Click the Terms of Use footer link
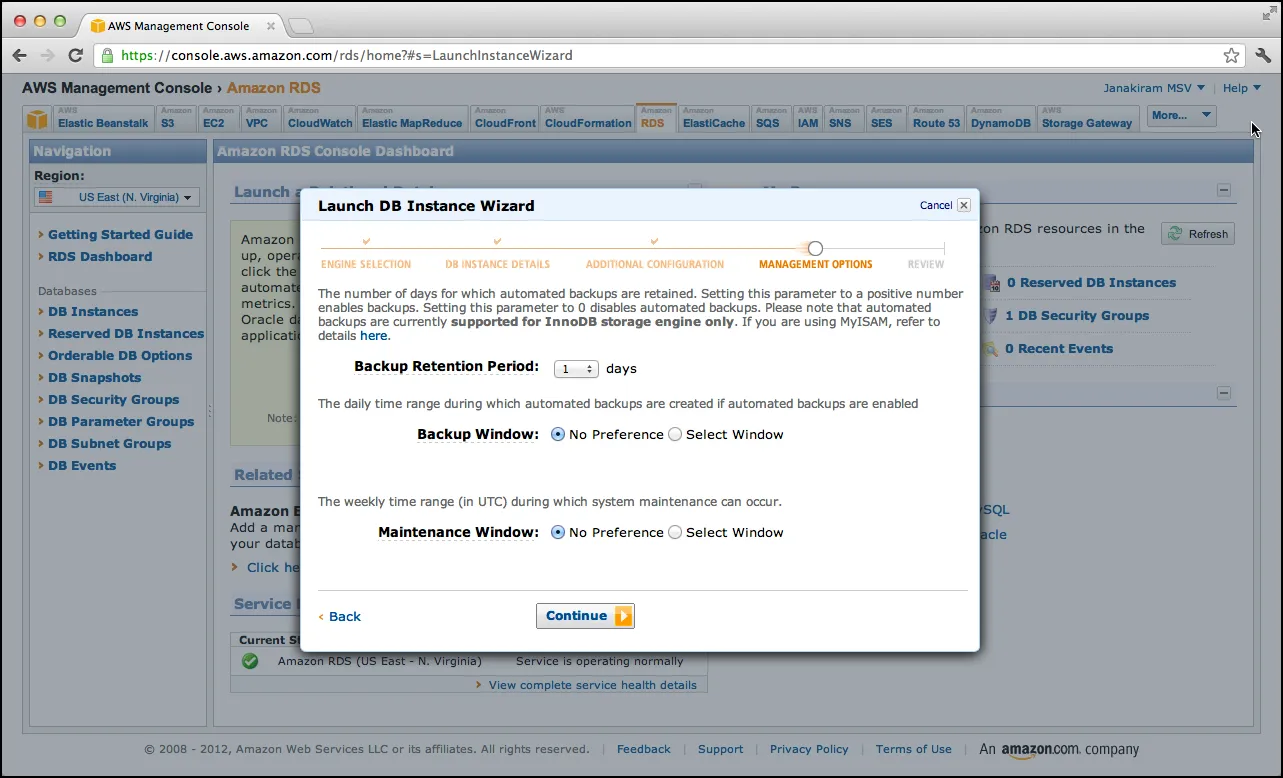Screen dimensions: 1283x778 tap(913, 749)
